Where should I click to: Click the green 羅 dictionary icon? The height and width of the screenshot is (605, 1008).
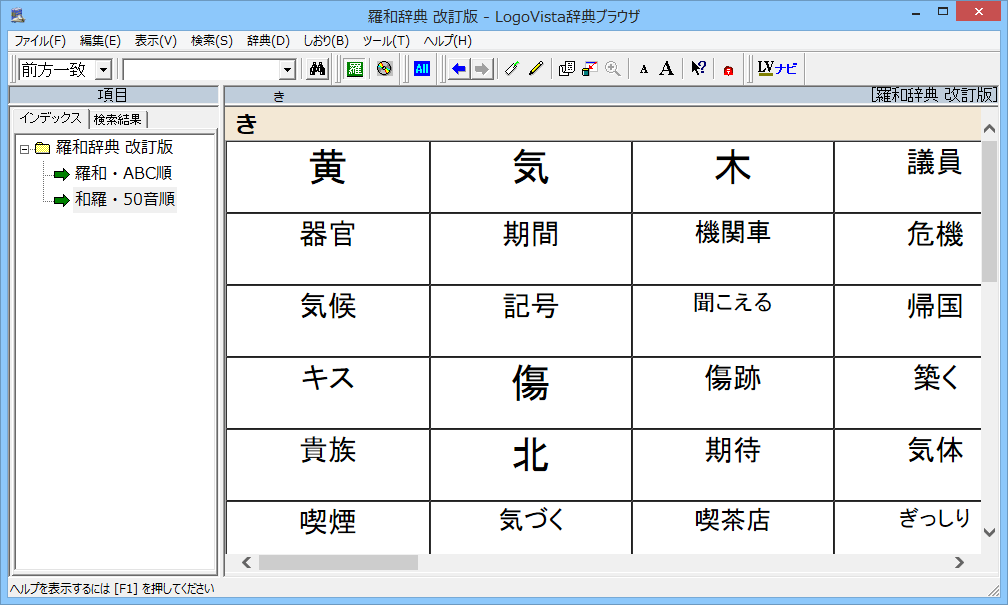[x=354, y=69]
